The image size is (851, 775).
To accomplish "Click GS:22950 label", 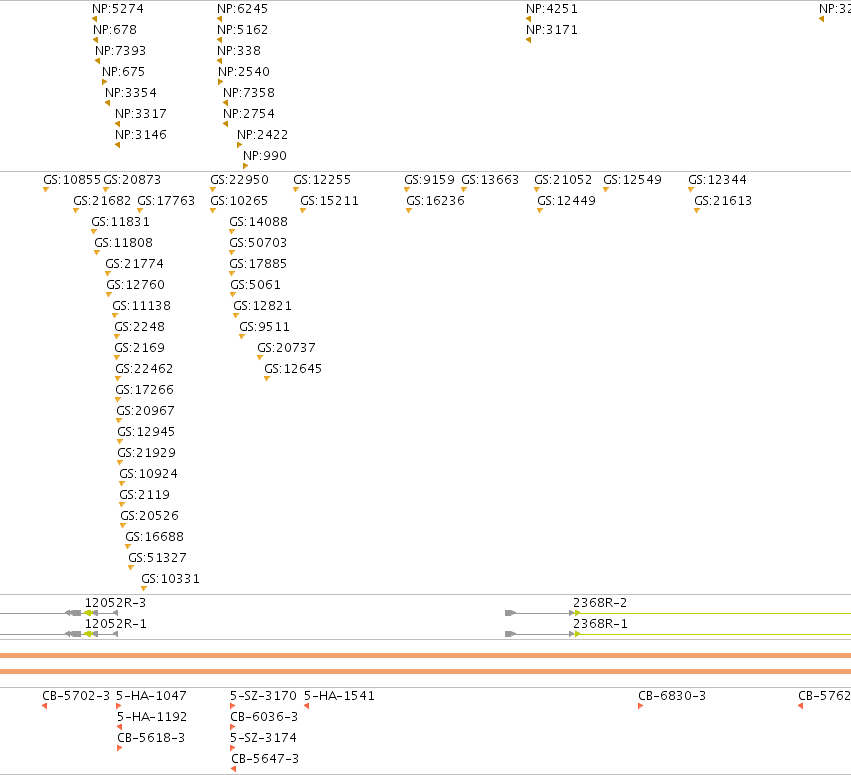I will (239, 180).
